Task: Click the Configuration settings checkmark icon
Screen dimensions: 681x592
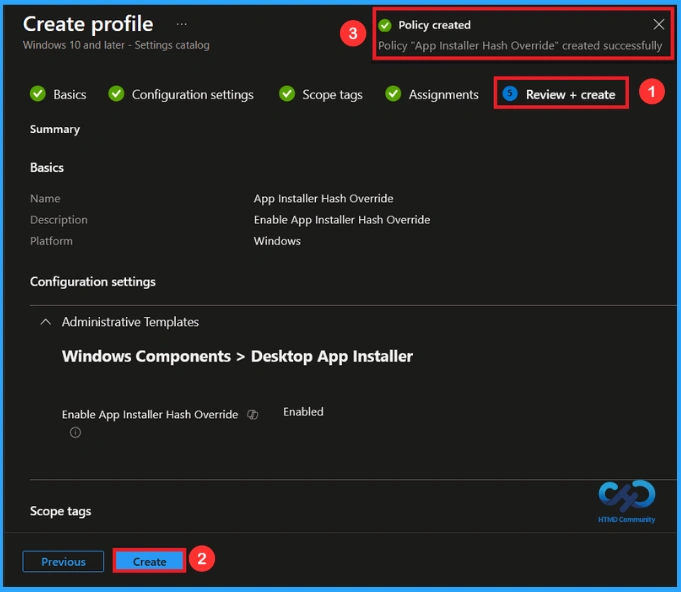Action: (x=116, y=93)
